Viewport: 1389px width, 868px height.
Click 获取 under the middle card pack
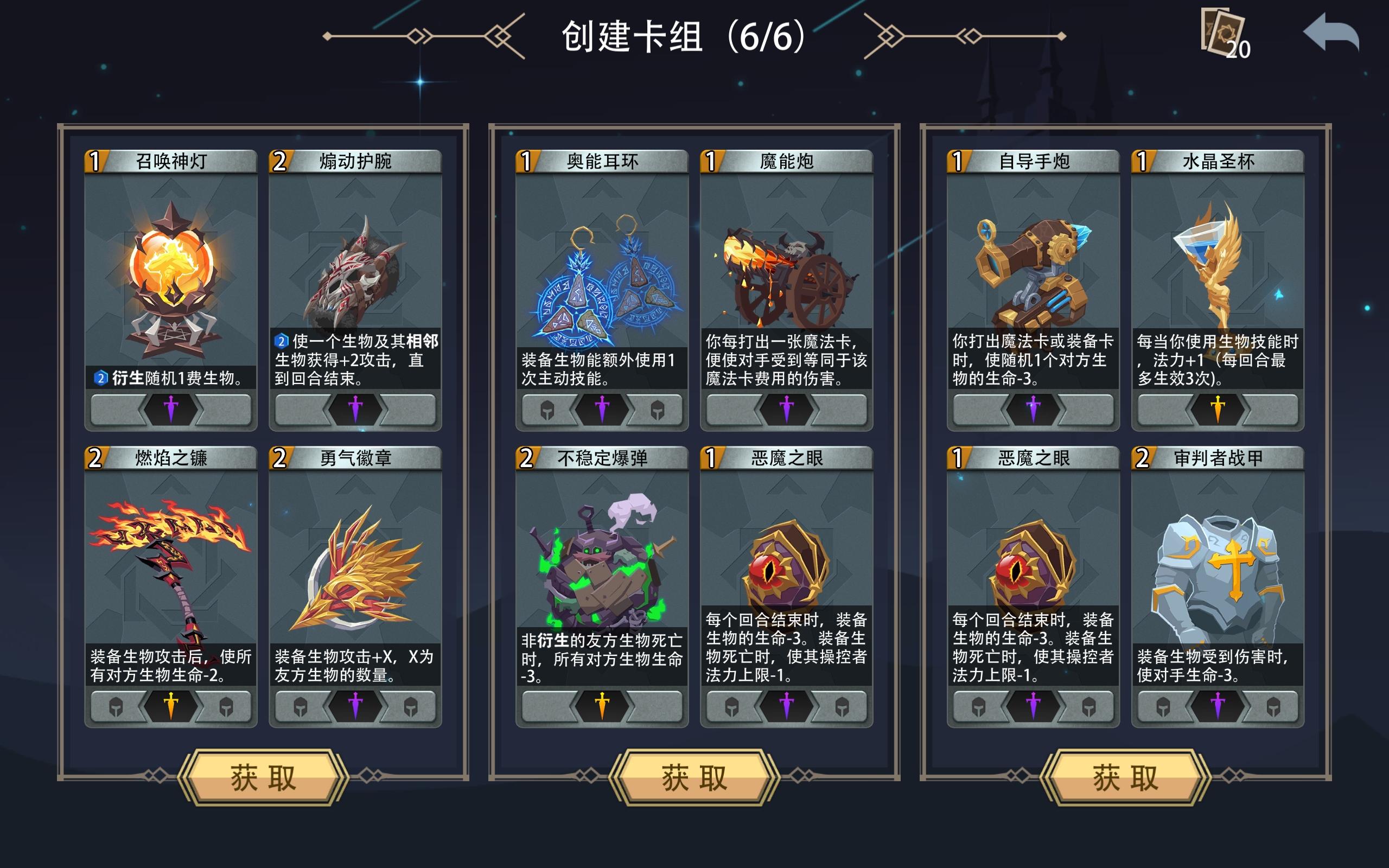[694, 778]
